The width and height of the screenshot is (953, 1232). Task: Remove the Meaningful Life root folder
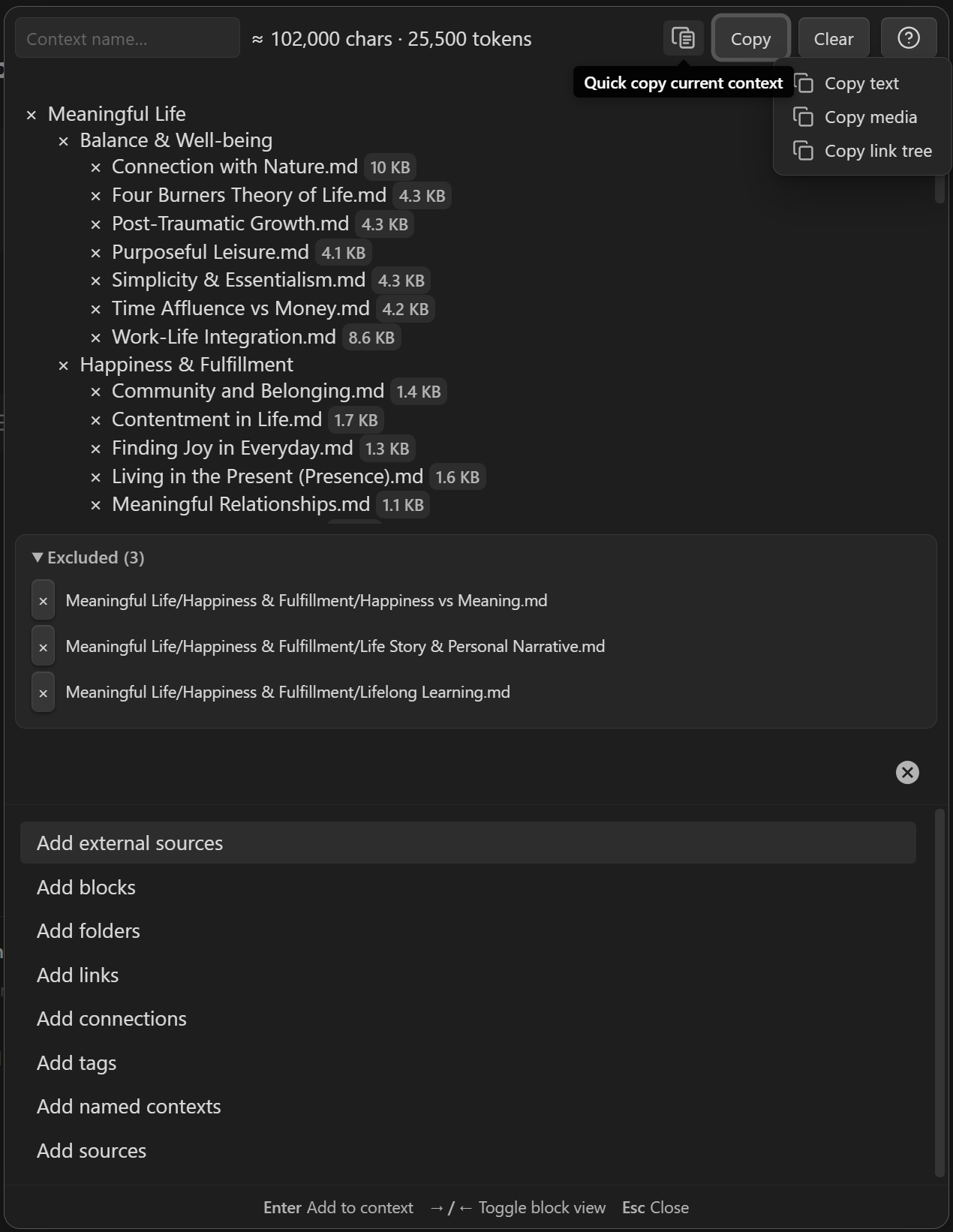(32, 115)
